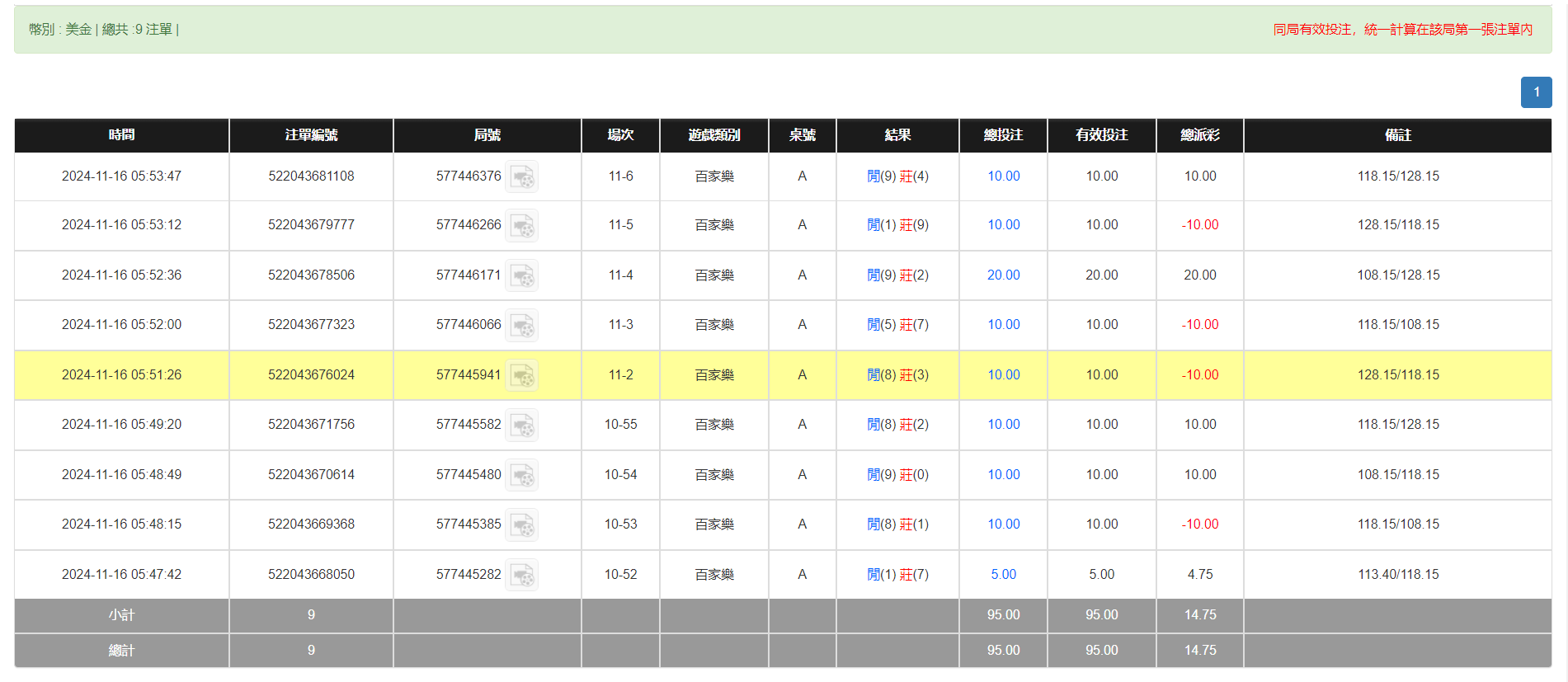Image resolution: width=1568 pixels, height=682 pixels.
Task: Open replay icon for round 577445385
Action: click(521, 524)
